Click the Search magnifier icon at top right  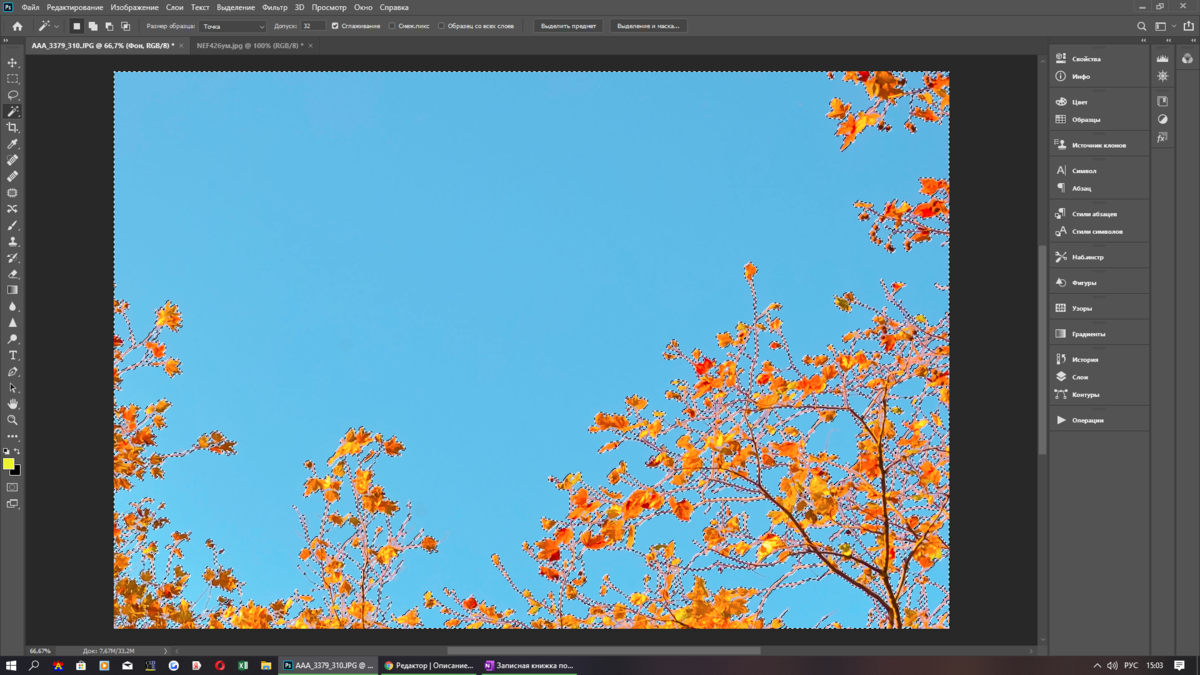tap(1141, 26)
